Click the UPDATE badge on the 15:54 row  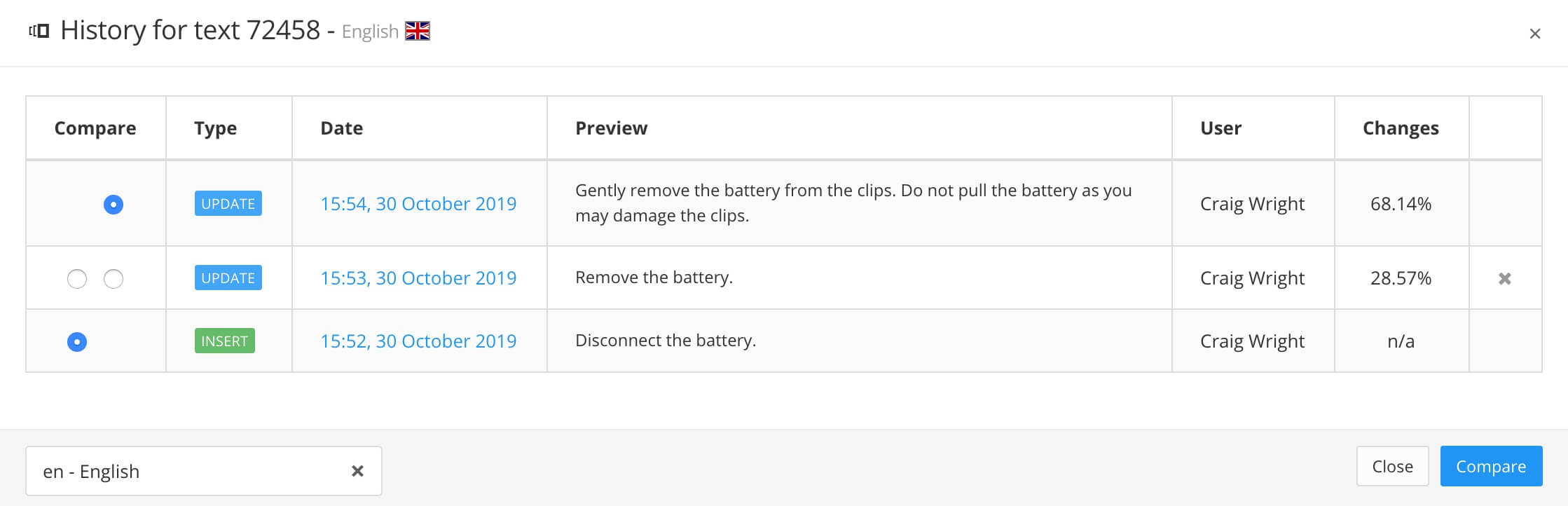[x=228, y=204]
